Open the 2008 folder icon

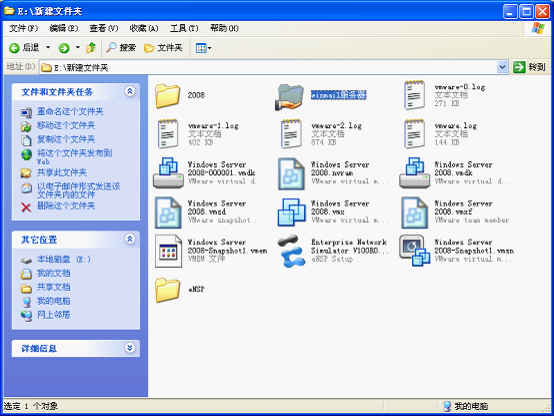pyautogui.click(x=167, y=95)
